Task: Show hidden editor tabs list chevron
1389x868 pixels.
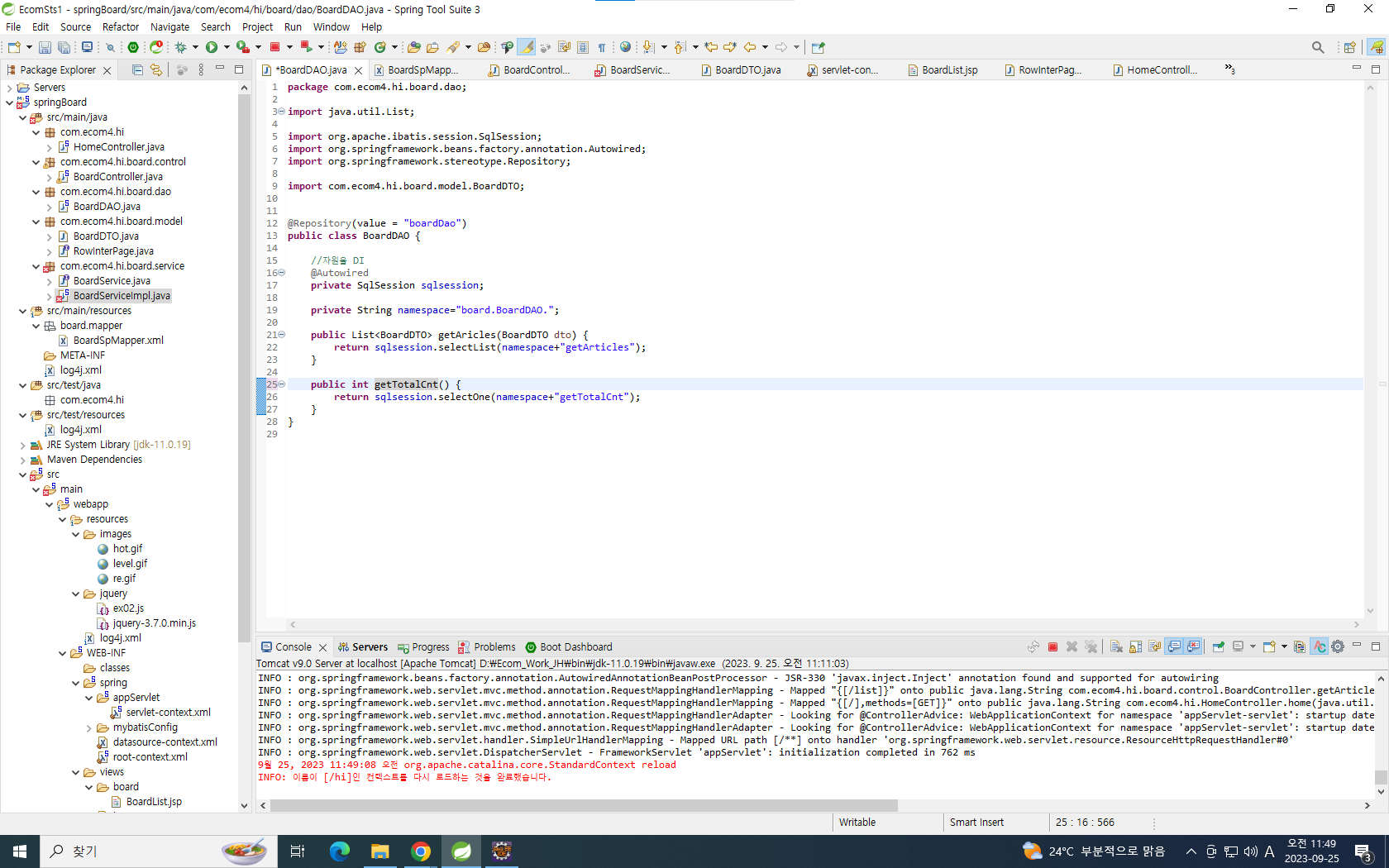Action: (1229, 69)
